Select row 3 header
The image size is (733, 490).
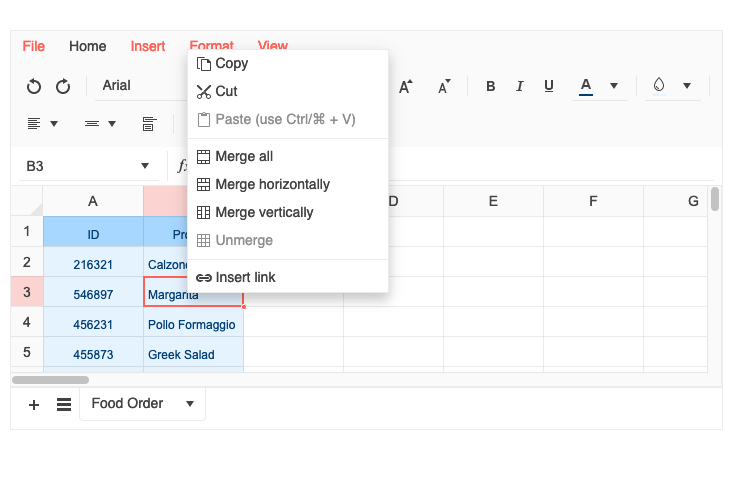pyautogui.click(x=27, y=292)
